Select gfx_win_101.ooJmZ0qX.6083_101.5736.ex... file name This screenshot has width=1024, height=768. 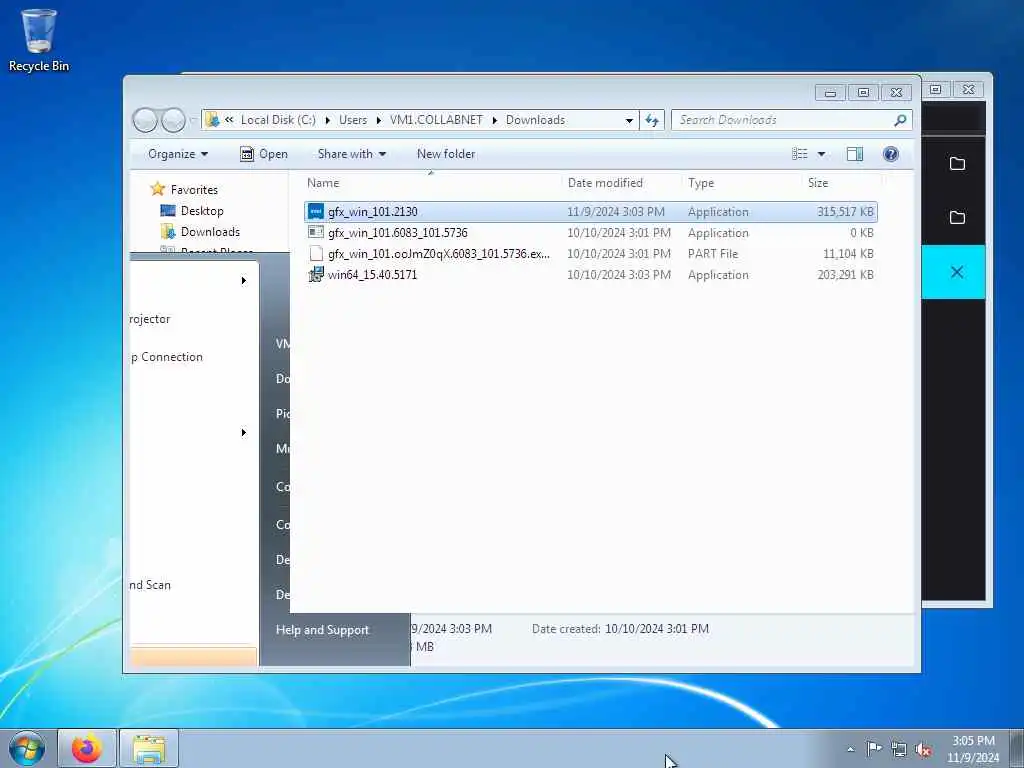click(x=439, y=253)
